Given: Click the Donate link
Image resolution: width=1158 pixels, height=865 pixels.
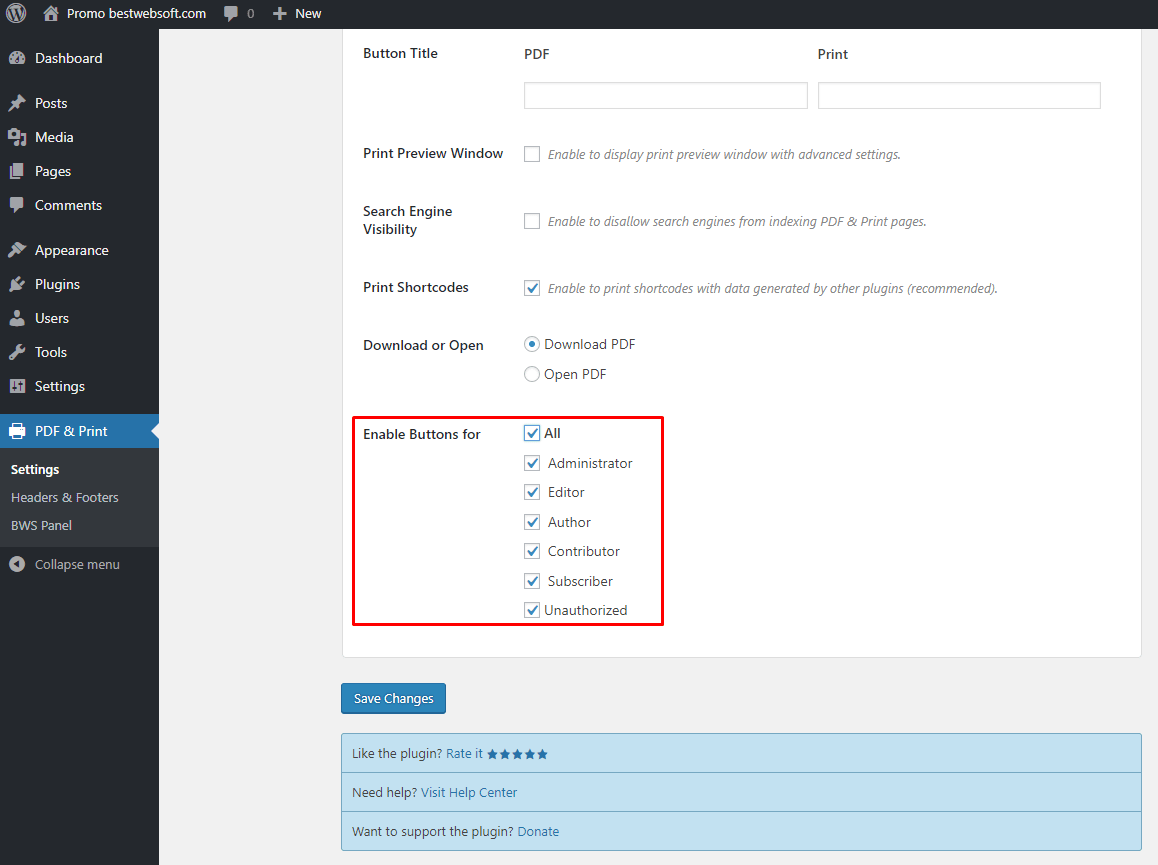Looking at the screenshot, I should pos(538,832).
